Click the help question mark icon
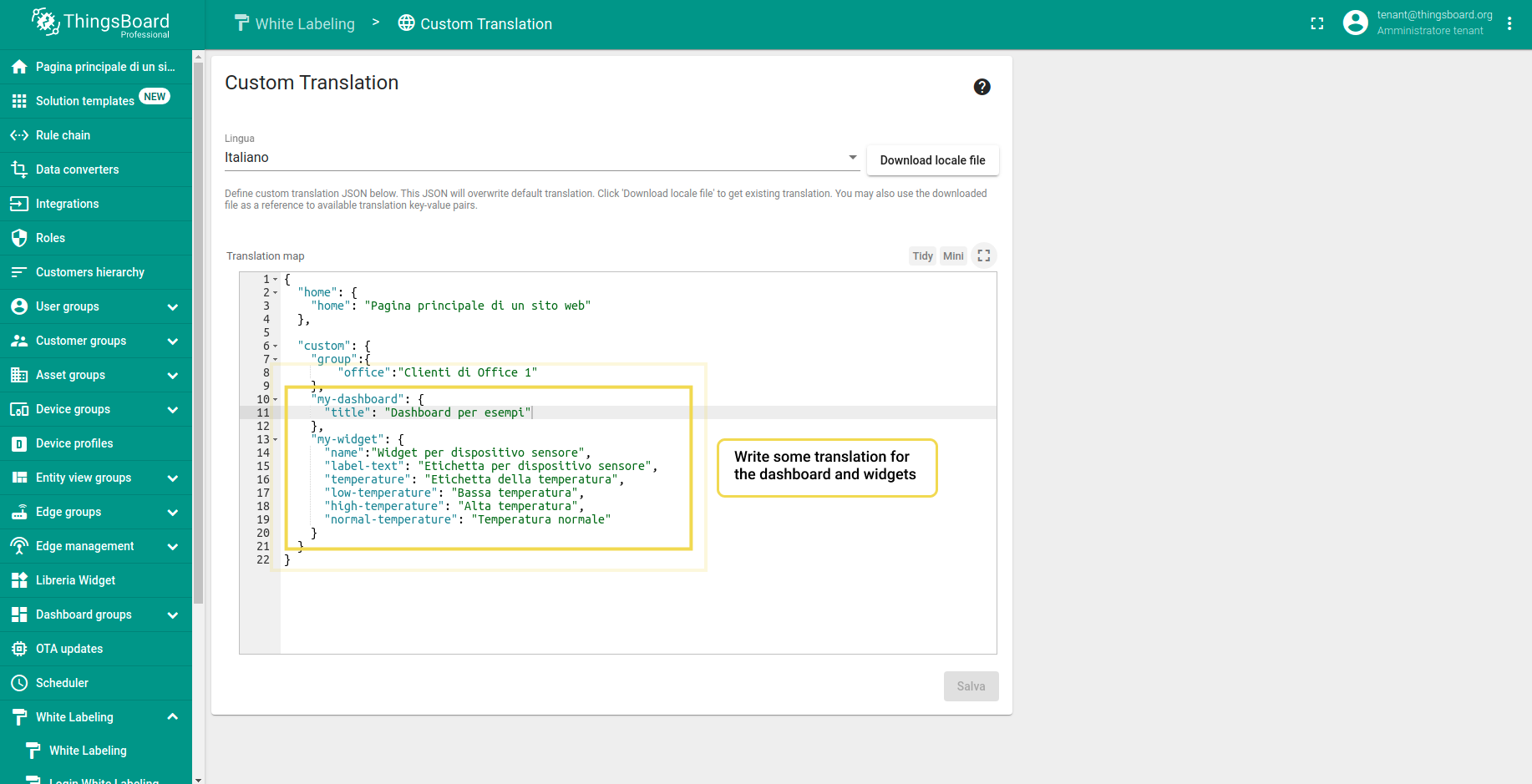The height and width of the screenshot is (784, 1532). click(982, 87)
